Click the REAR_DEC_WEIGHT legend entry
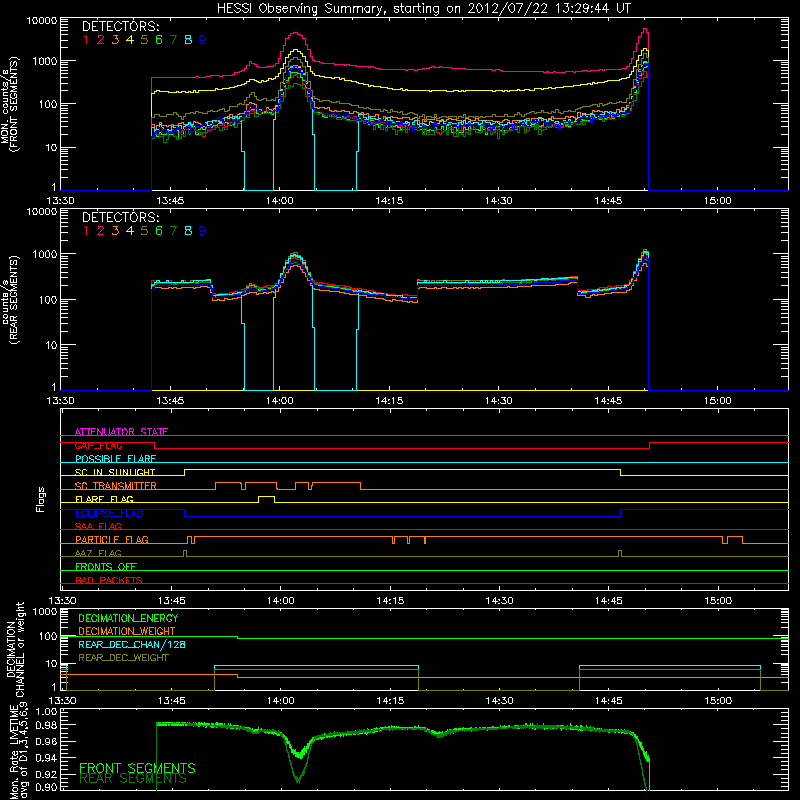Screen dimensions: 800x800 [x=123, y=658]
